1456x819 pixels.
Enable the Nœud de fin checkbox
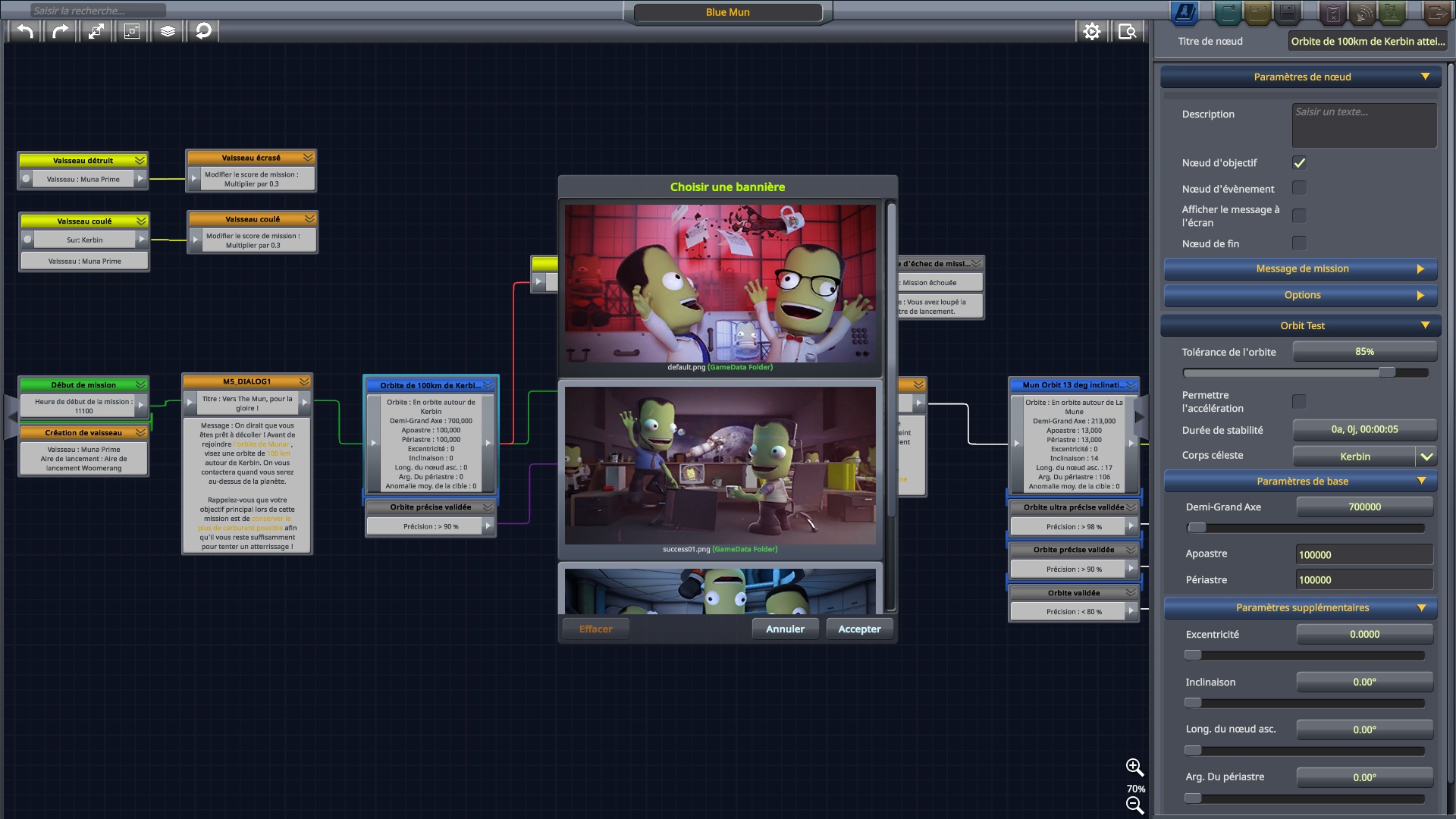(x=1299, y=243)
